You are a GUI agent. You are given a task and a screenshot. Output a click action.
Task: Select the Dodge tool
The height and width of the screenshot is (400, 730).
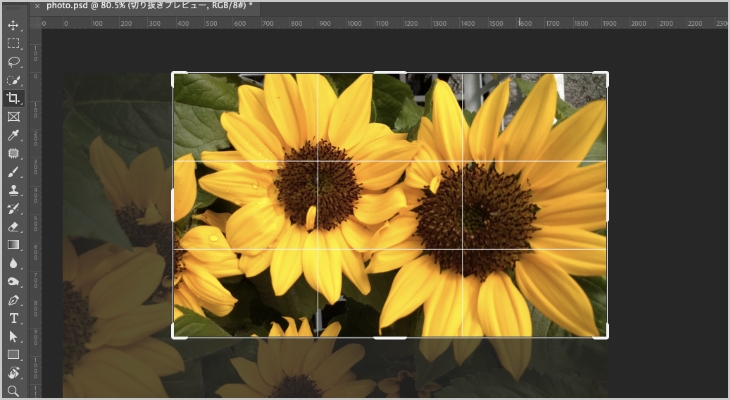[x=14, y=282]
